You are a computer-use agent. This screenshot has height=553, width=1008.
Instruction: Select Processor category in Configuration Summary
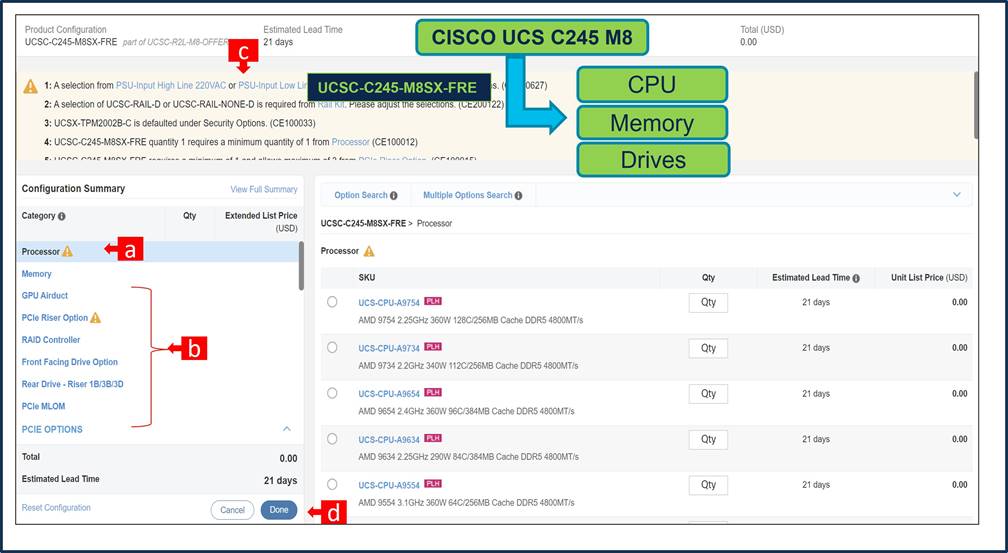[40, 252]
